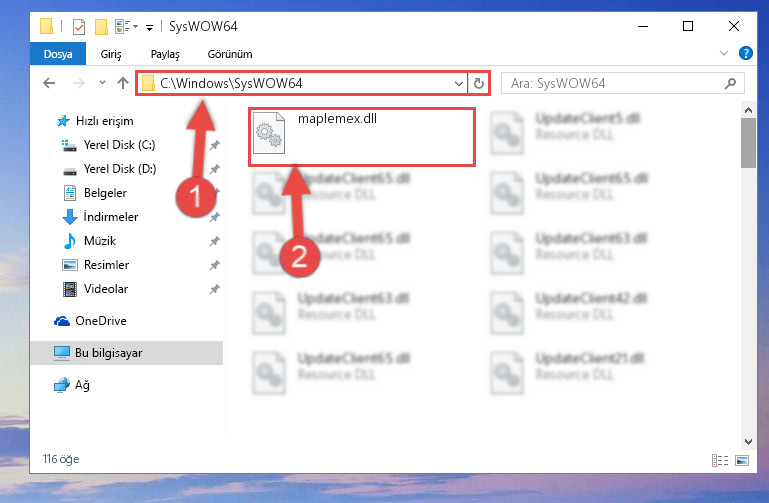Open the Belgeler folder in sidebar
Viewport: 769px width, 503px height.
point(105,193)
